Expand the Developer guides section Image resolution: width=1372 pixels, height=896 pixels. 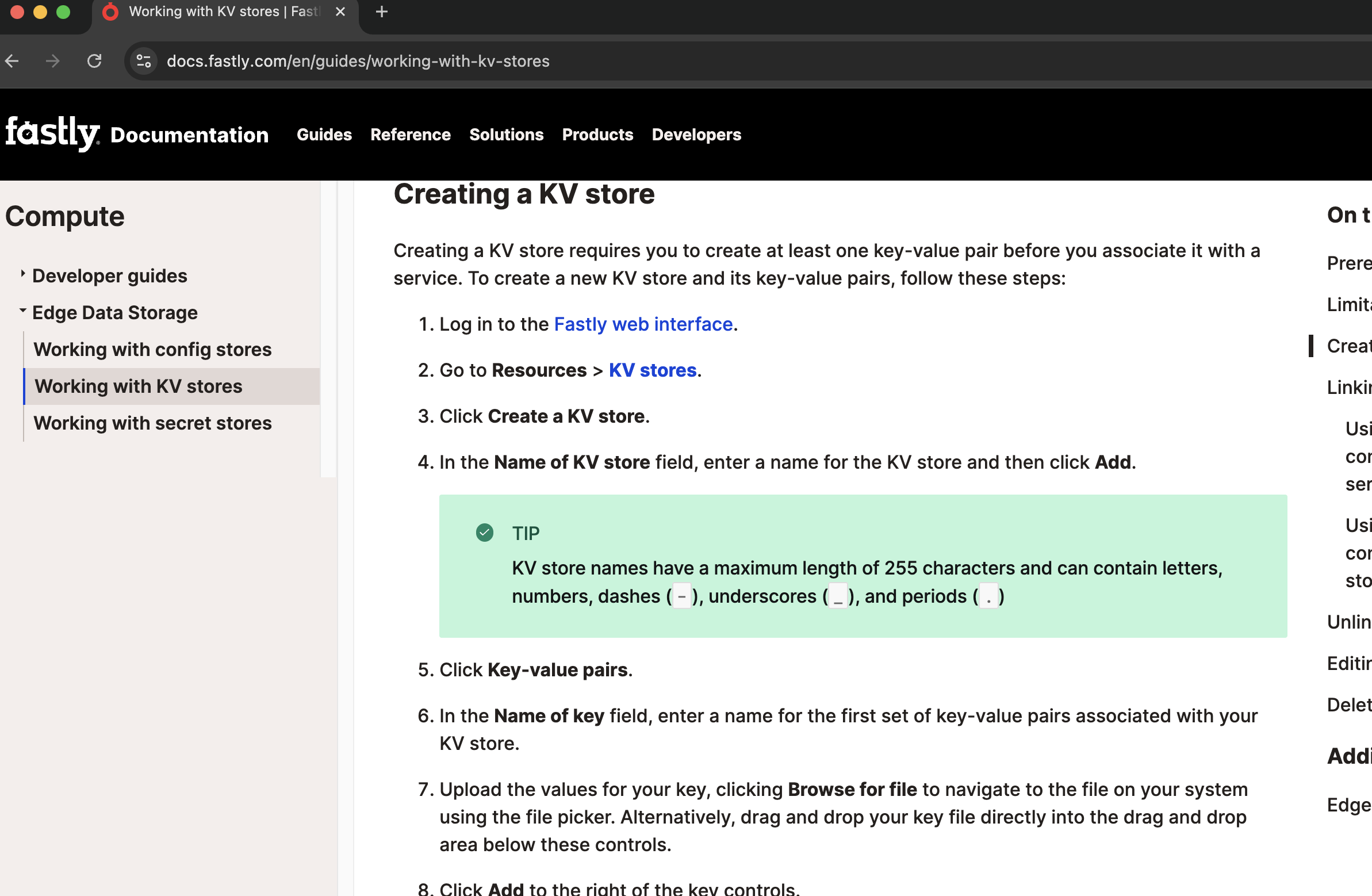[109, 275]
